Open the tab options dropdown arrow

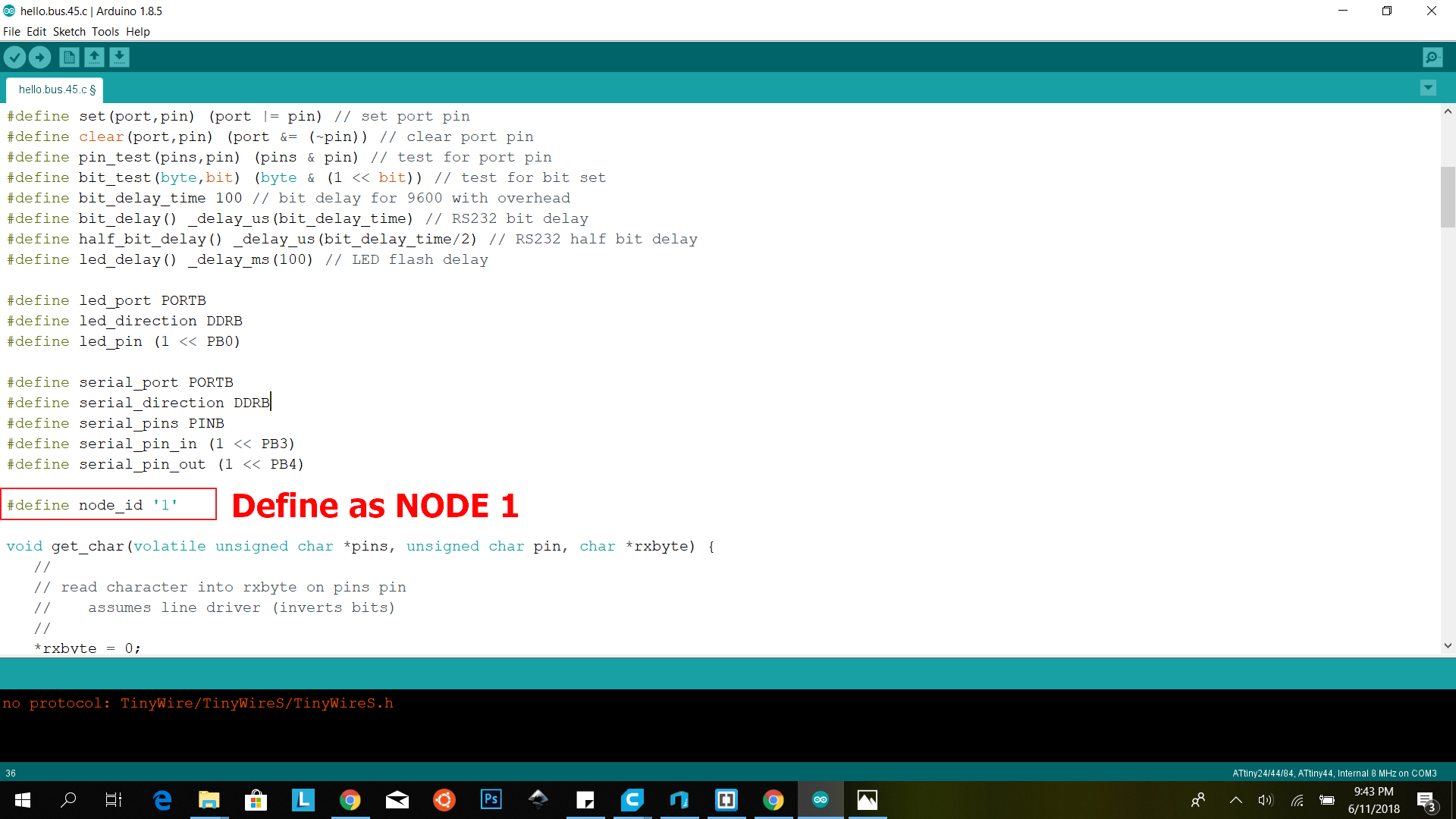click(1428, 88)
